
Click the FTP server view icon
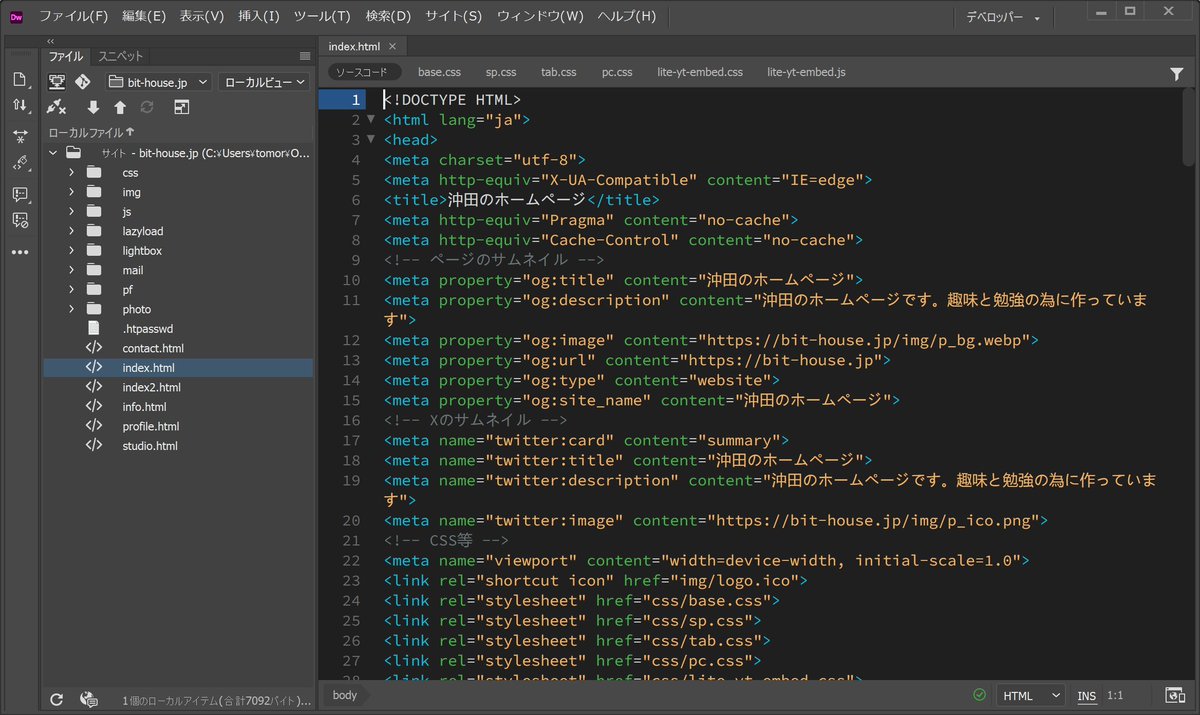click(58, 82)
